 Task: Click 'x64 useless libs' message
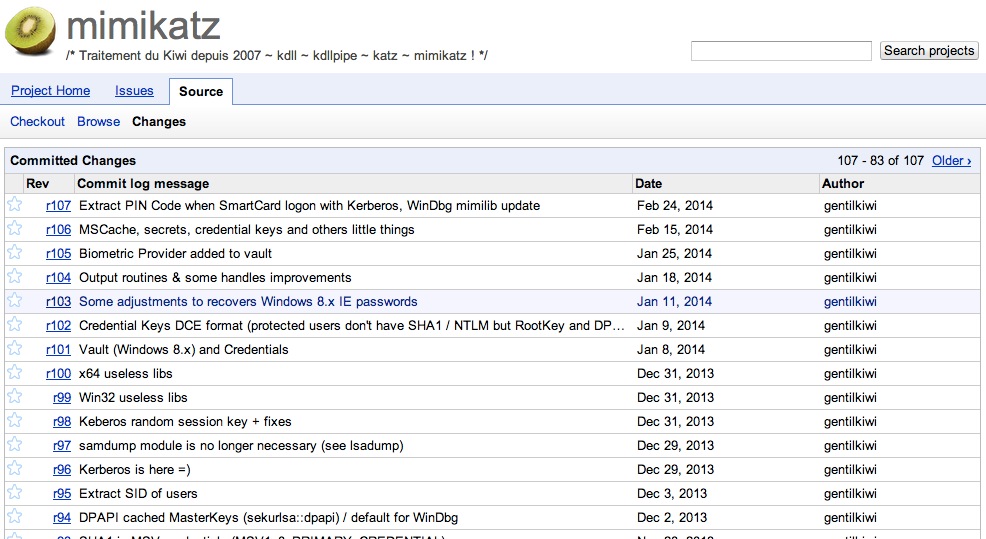point(125,374)
